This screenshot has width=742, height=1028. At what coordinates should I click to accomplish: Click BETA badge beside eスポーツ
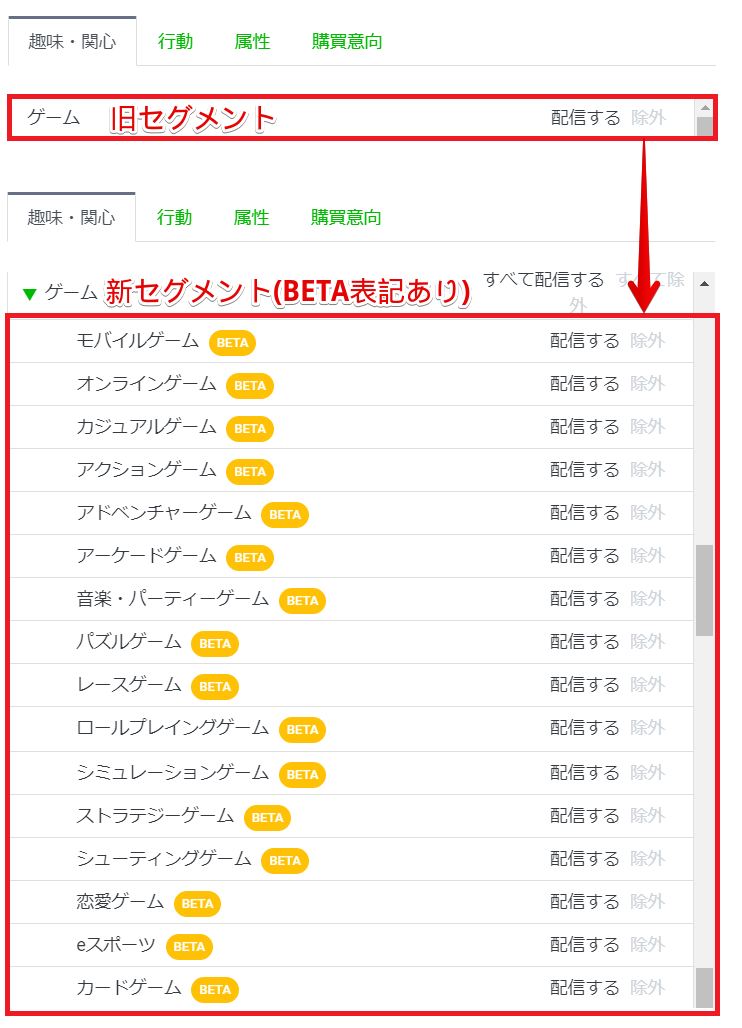click(189, 946)
